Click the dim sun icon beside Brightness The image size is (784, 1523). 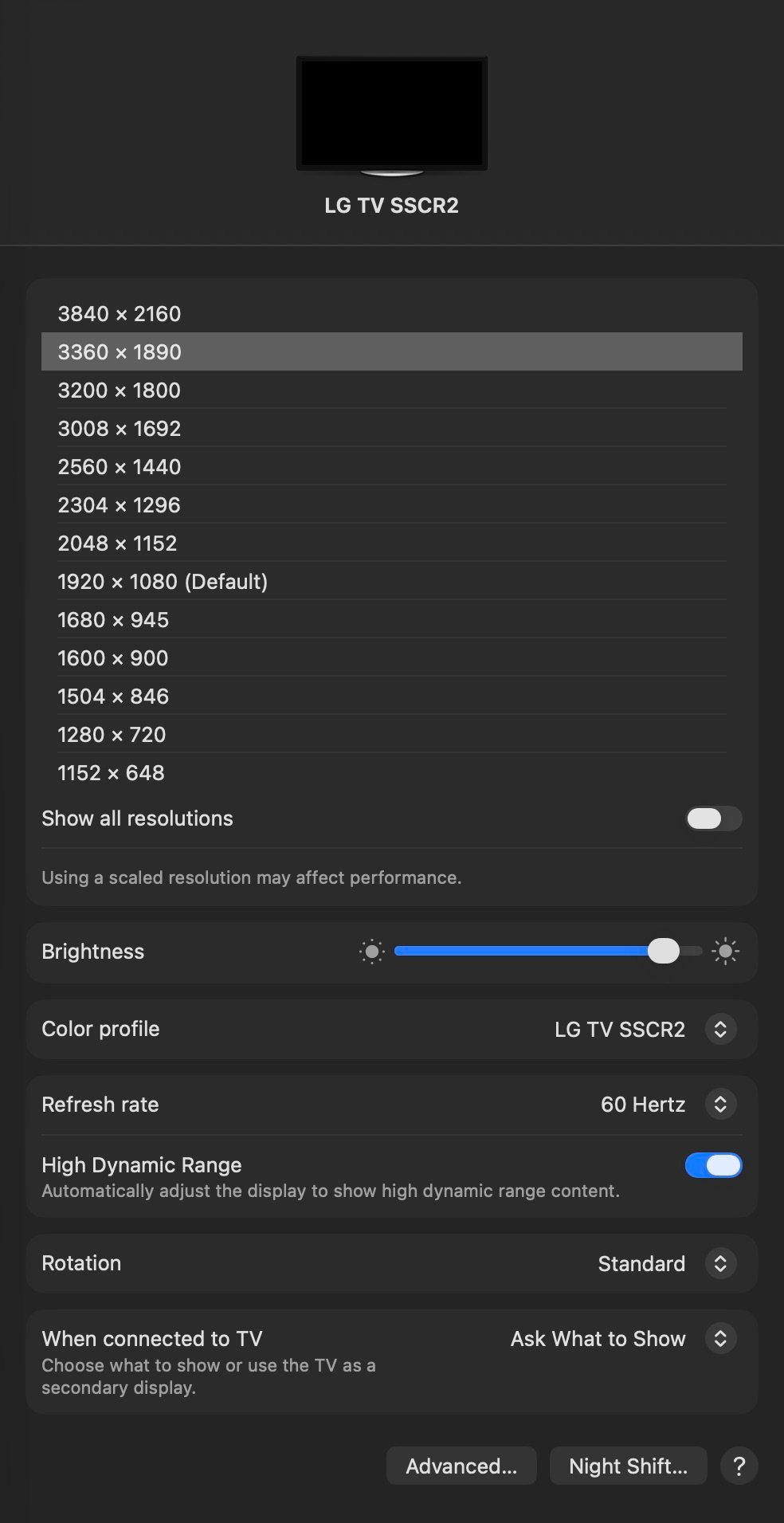pos(371,951)
